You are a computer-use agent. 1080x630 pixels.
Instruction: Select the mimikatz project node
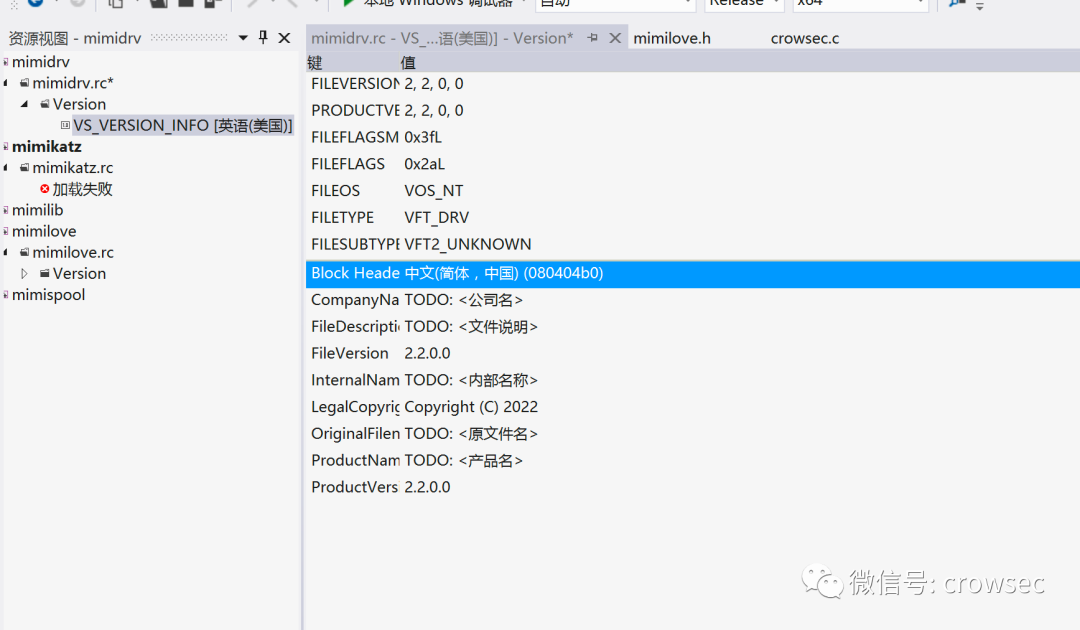pos(47,147)
